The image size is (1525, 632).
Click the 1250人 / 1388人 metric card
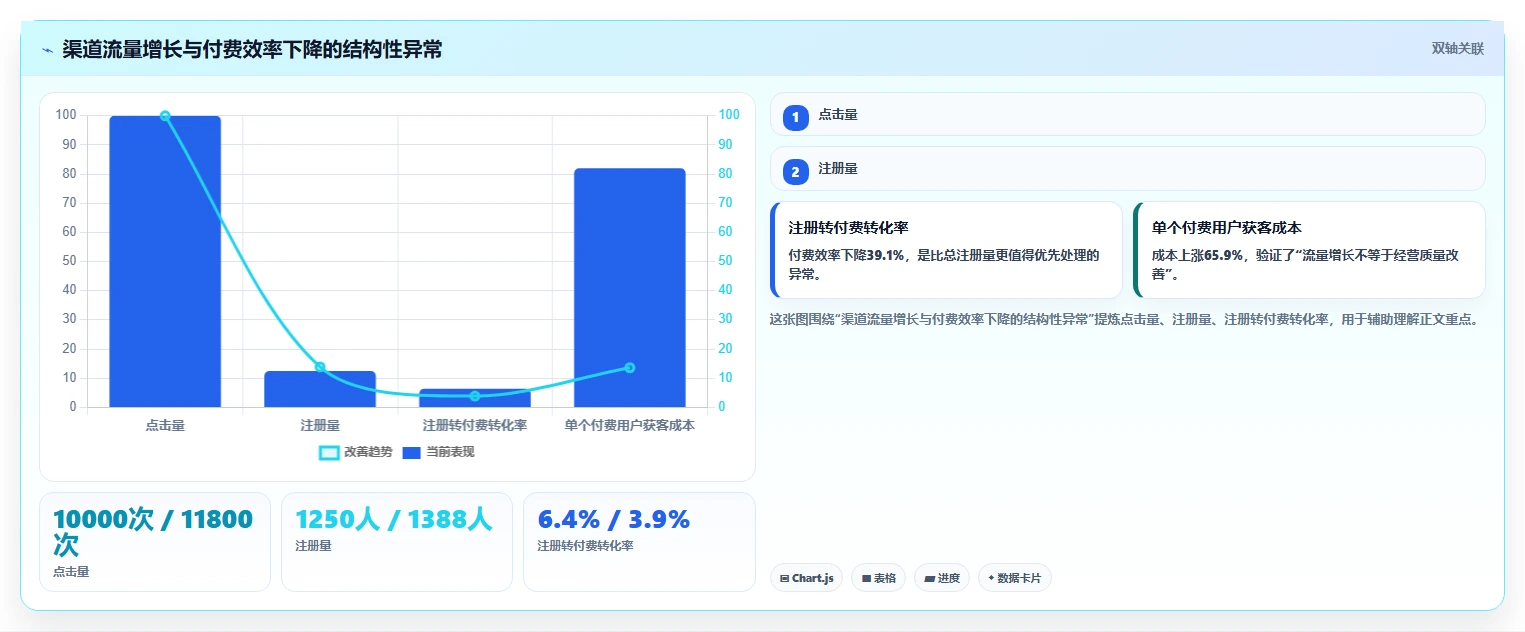[397, 542]
